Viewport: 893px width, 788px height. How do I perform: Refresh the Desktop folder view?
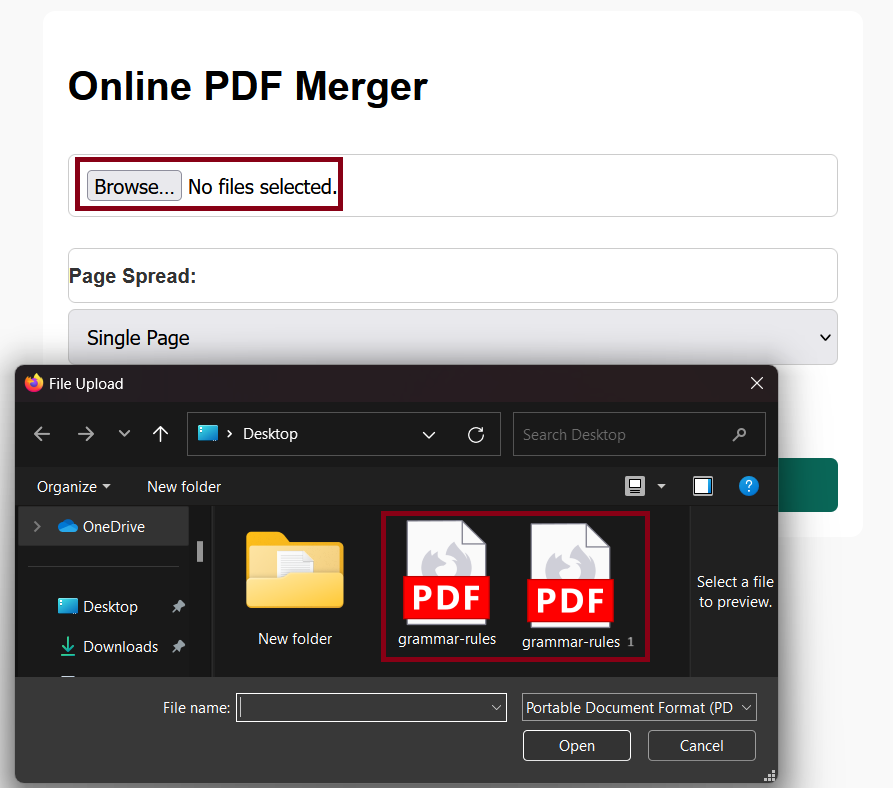pos(477,433)
